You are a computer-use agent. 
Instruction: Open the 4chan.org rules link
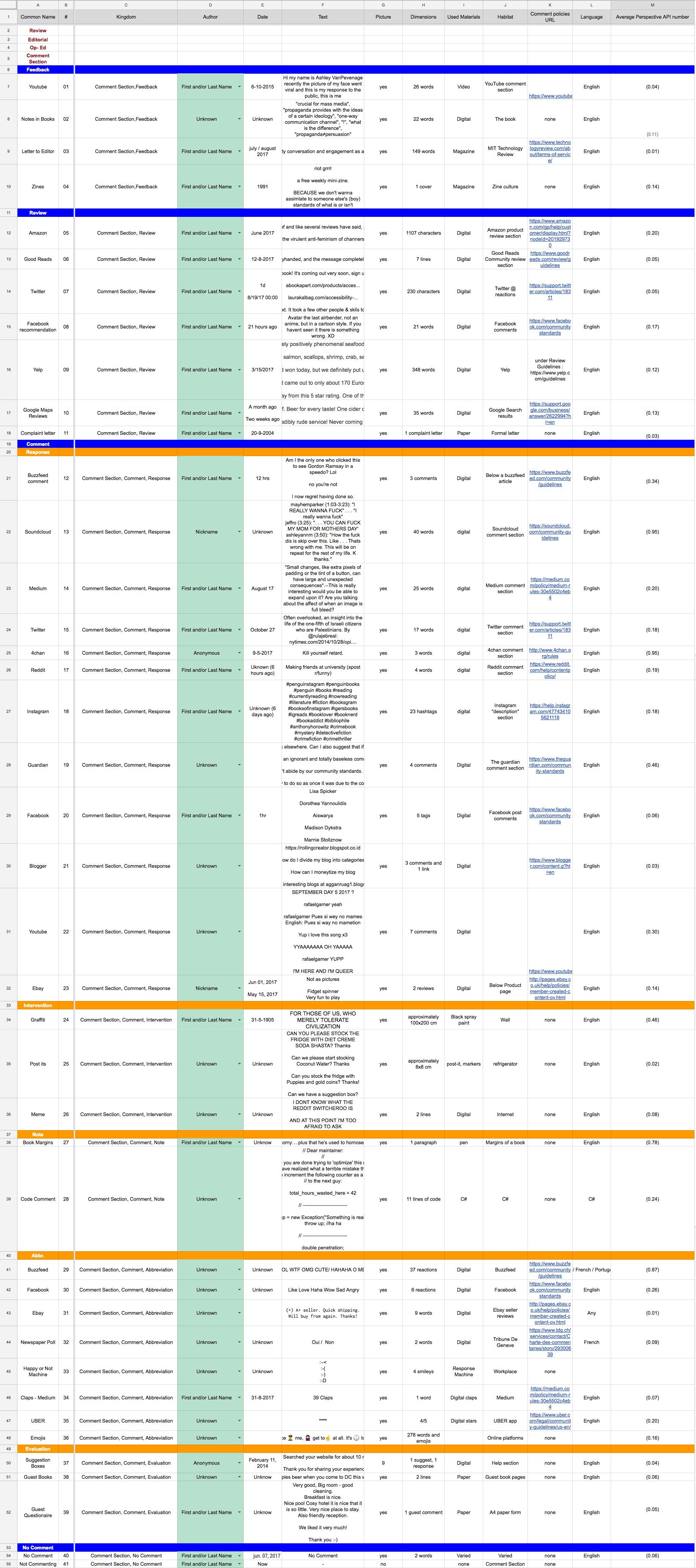(x=550, y=653)
